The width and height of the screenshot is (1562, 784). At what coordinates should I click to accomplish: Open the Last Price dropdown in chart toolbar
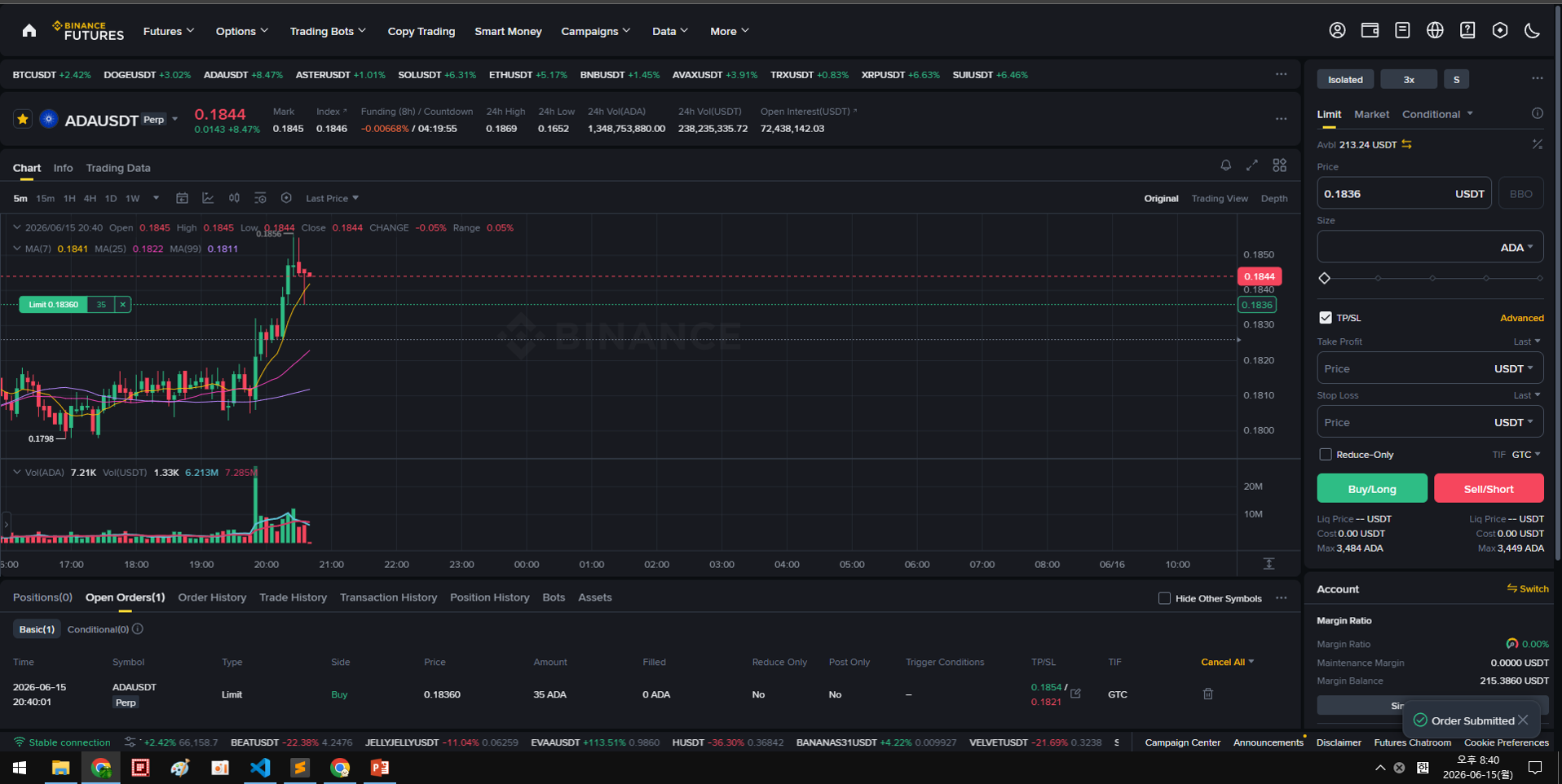332,198
